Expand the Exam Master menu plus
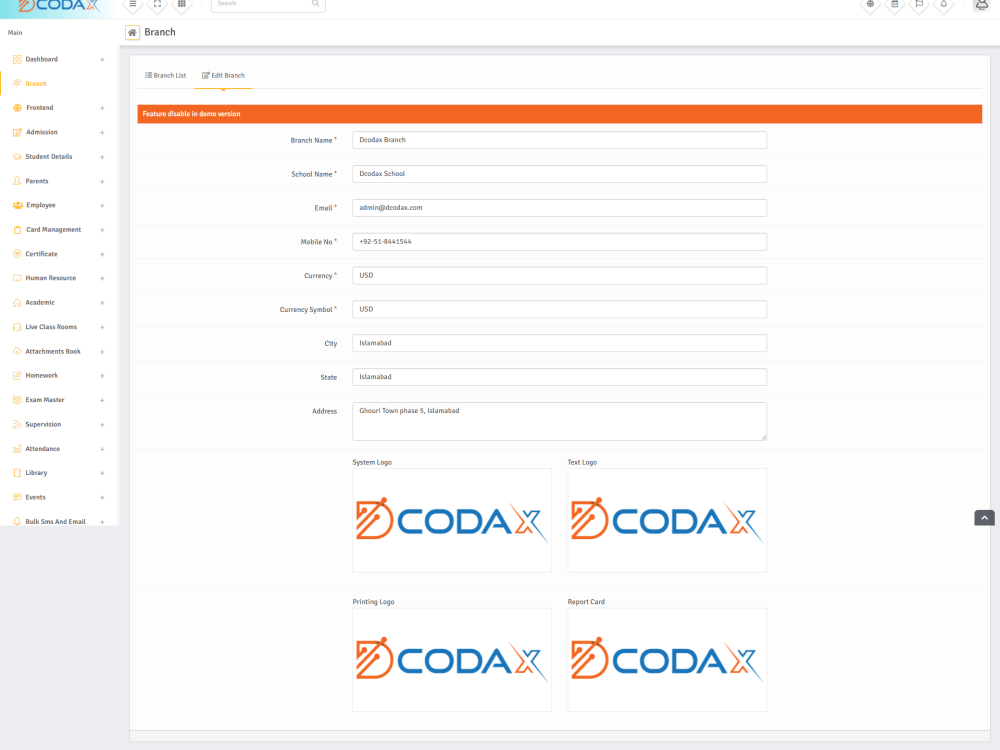Viewport: 1000px width, 750px height. pos(102,401)
